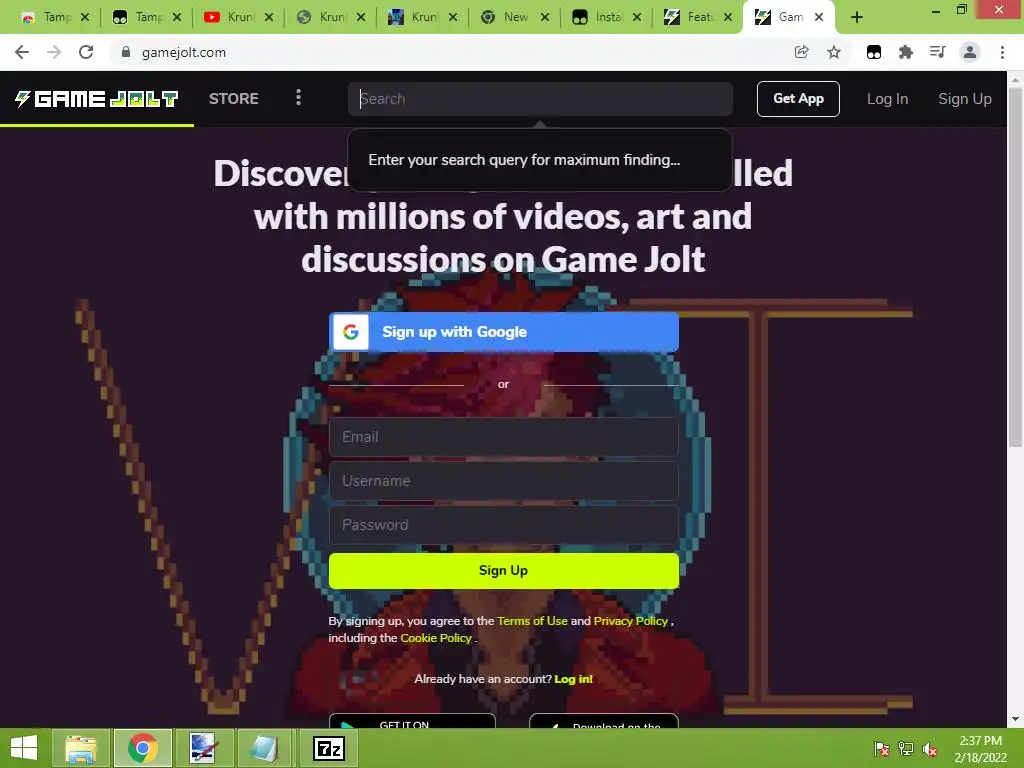Image resolution: width=1024 pixels, height=768 pixels.
Task: Click the green Sign Up button
Action: (504, 571)
